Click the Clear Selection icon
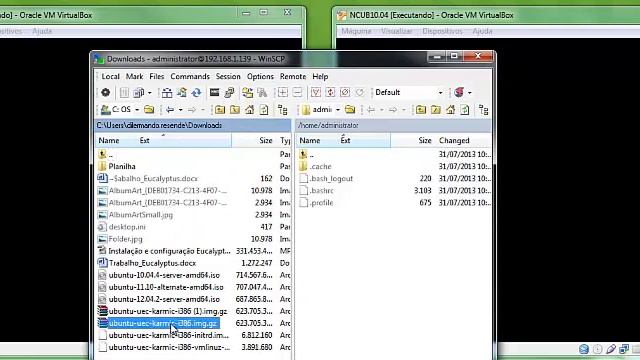This screenshot has height=360, width=640. tap(345, 93)
